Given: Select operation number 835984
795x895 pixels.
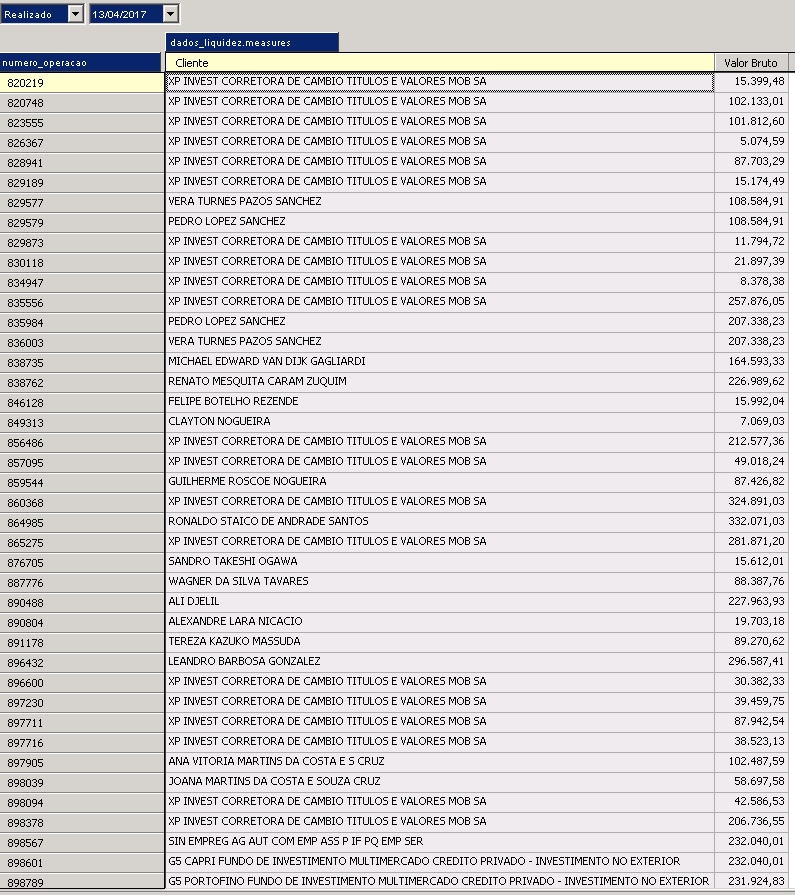Looking at the screenshot, I should (x=82, y=322).
